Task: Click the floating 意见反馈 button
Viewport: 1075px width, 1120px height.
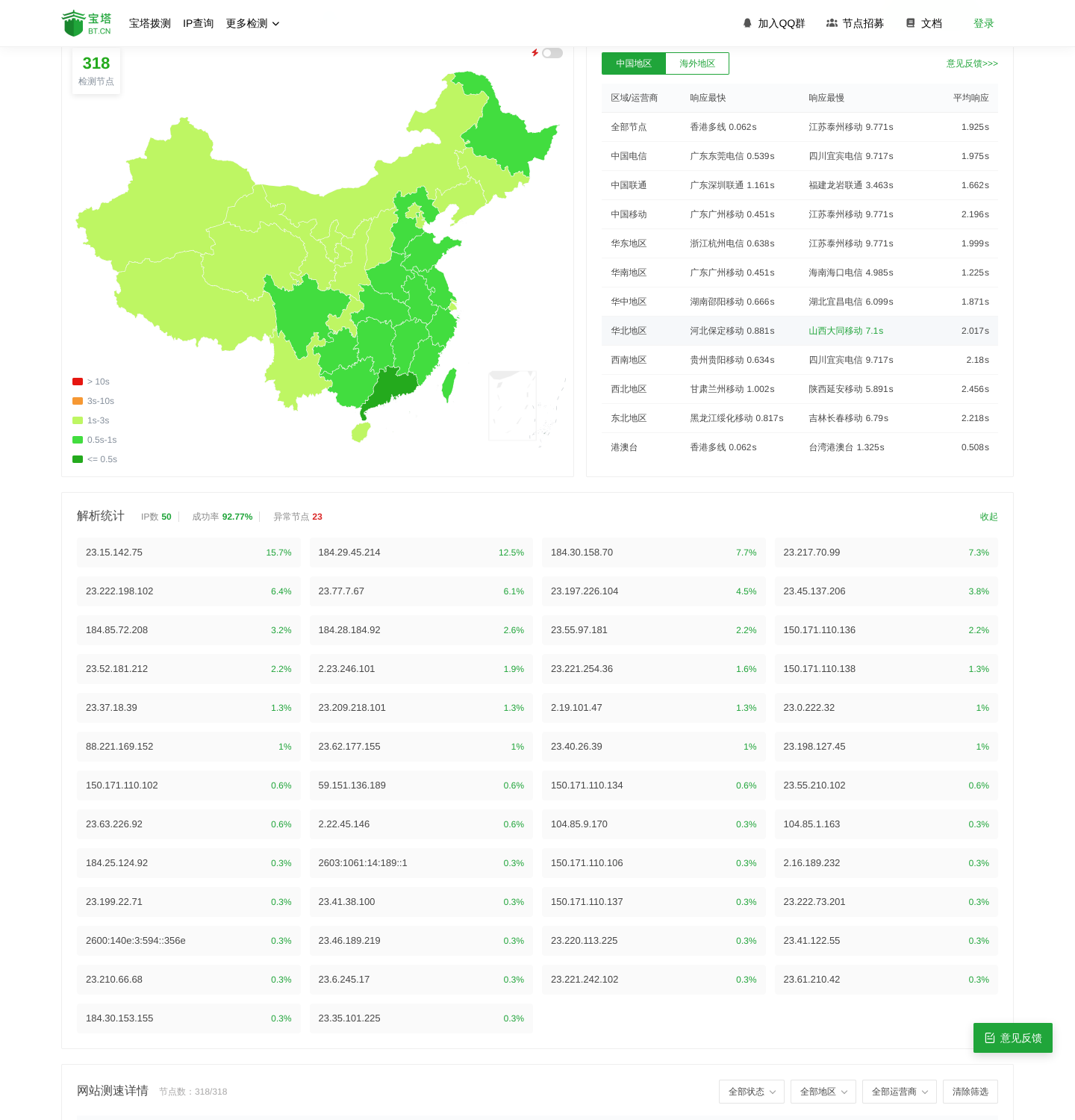Action: (x=1013, y=1038)
